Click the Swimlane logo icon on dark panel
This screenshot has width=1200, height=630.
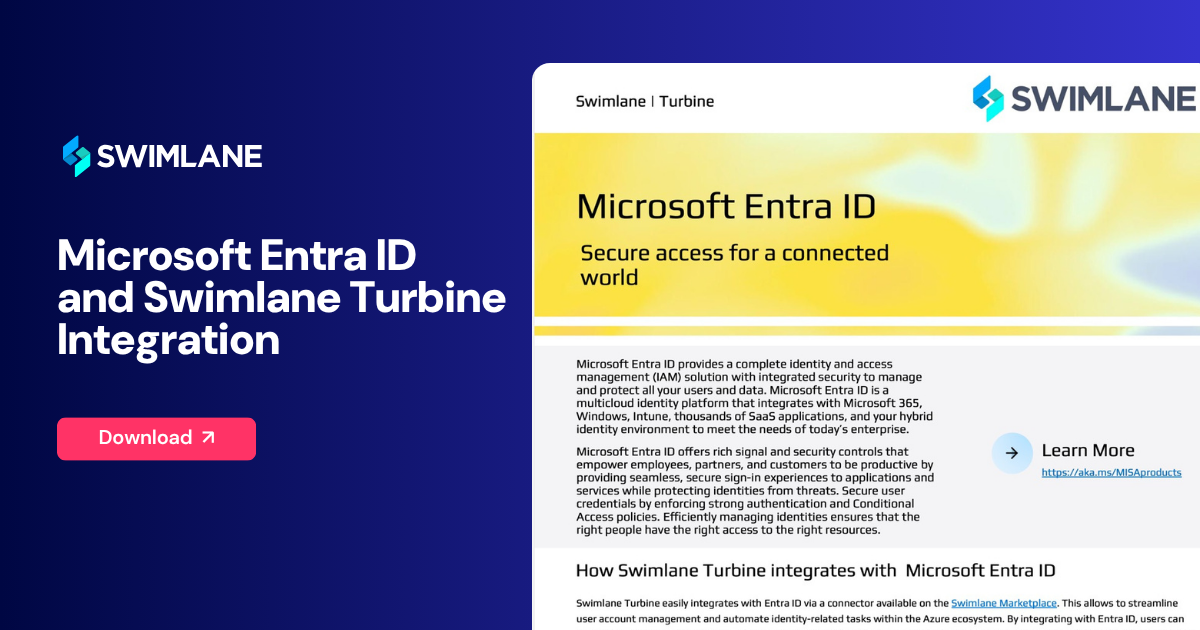tap(76, 156)
